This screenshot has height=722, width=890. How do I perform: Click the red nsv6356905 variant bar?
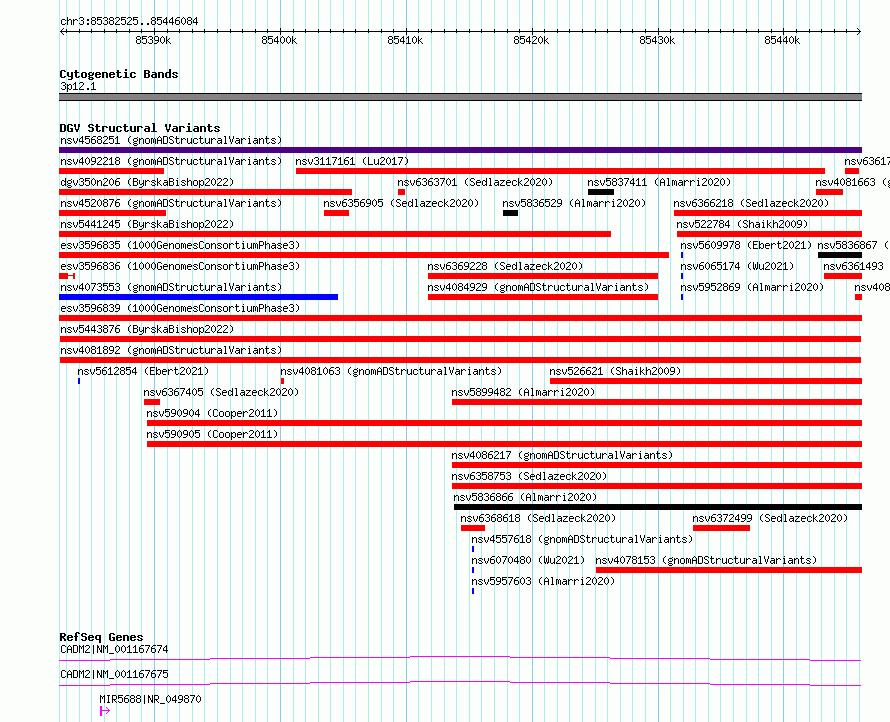tap(337, 213)
